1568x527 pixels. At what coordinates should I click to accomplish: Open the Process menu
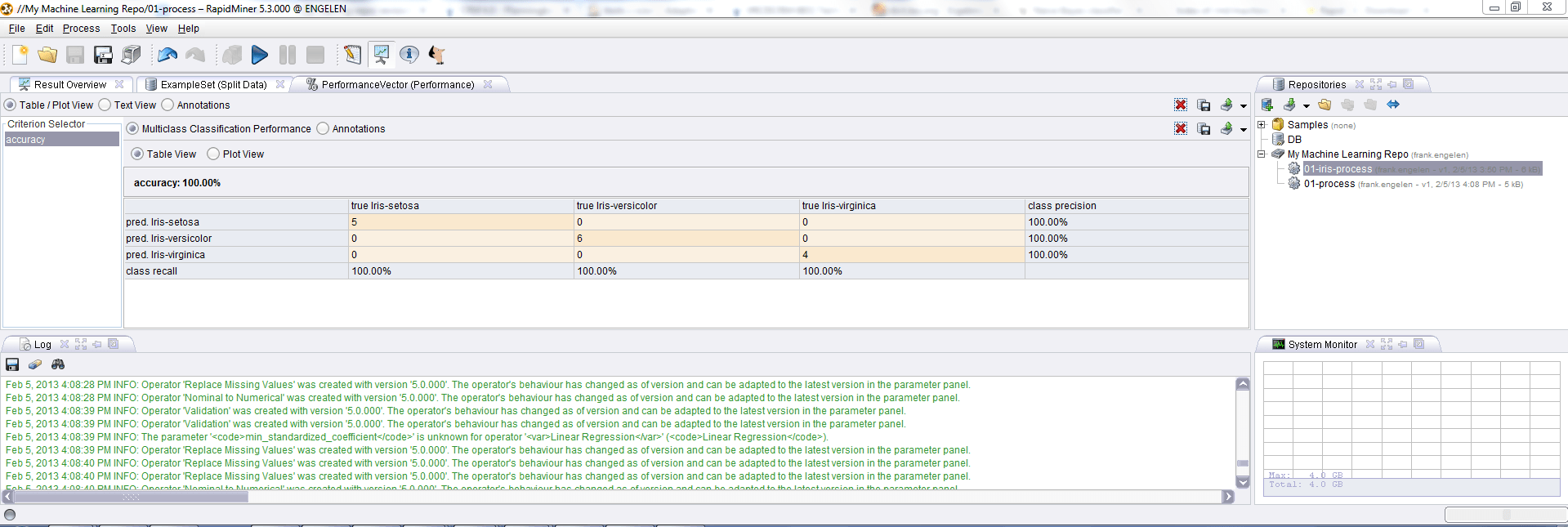[x=81, y=29]
